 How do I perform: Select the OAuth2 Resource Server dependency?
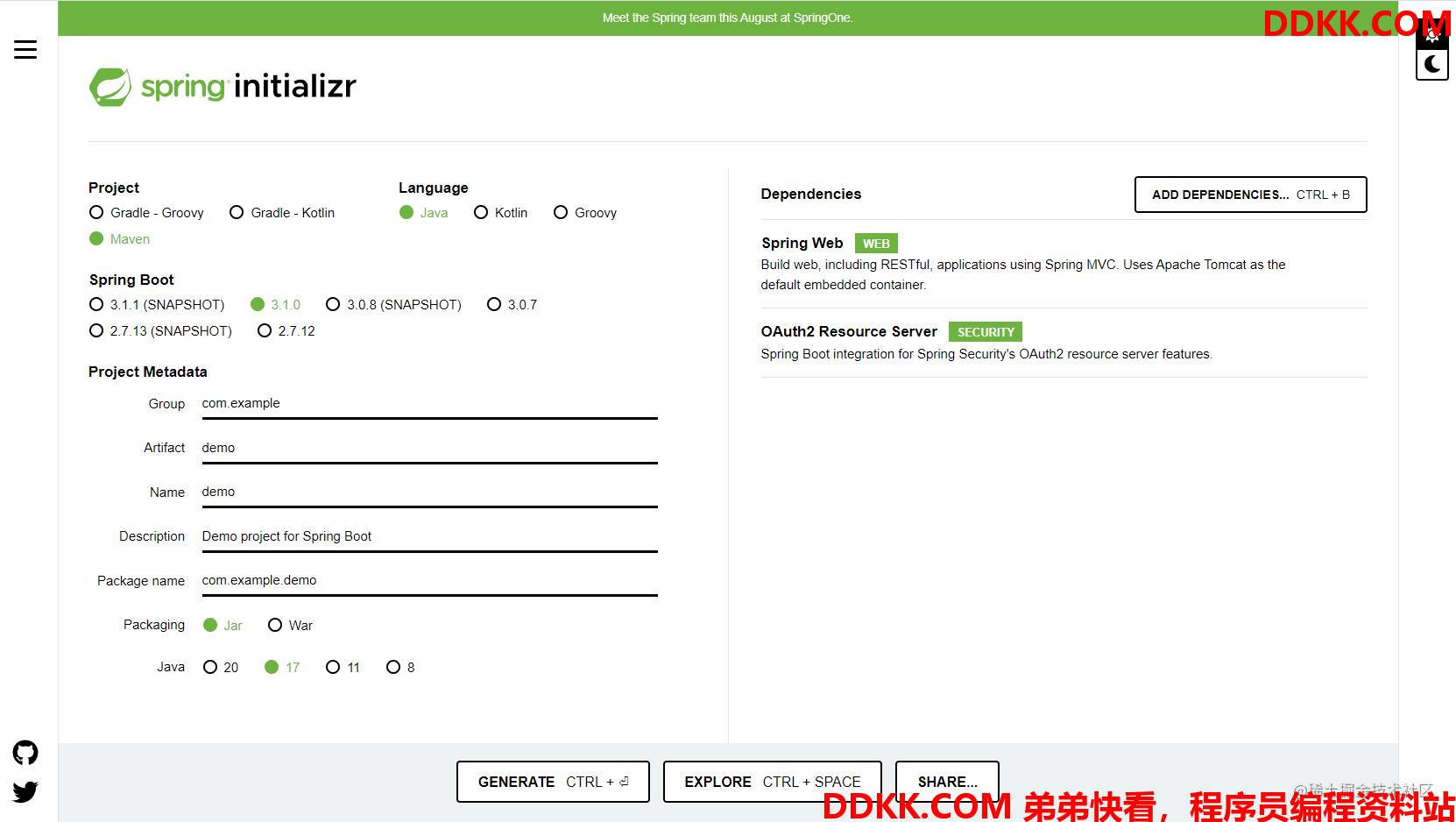(x=1064, y=343)
